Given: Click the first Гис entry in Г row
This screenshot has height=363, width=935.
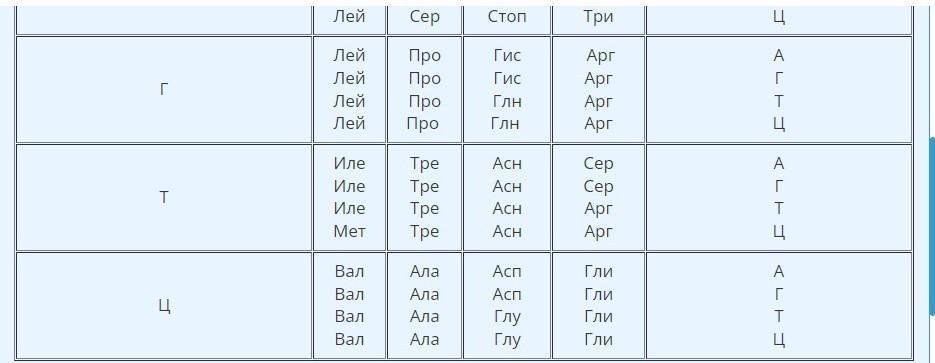Looking at the screenshot, I should pos(507,55).
